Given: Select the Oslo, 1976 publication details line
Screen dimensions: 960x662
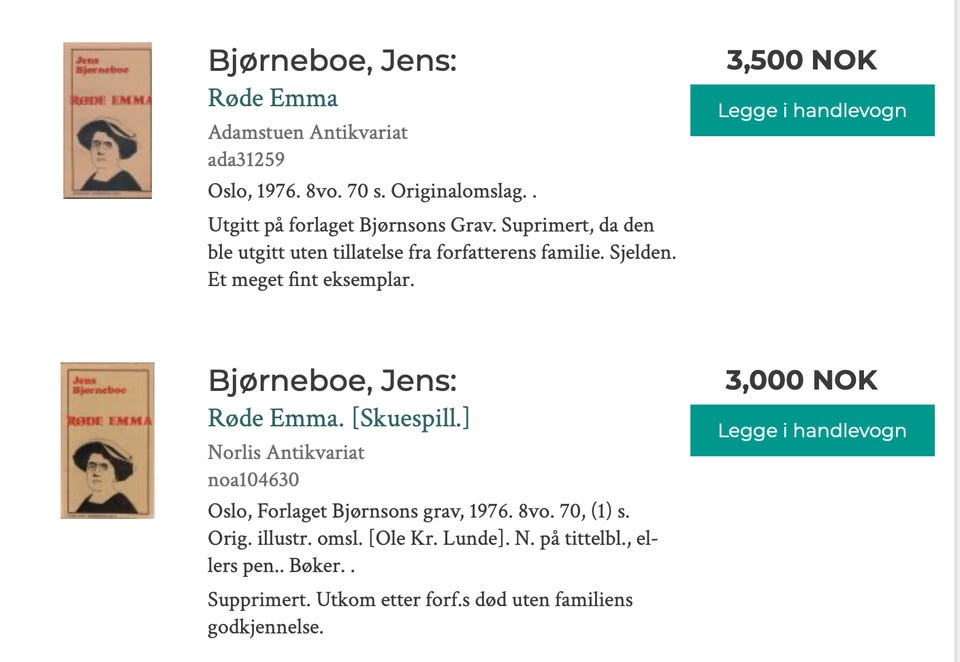Looking at the screenshot, I should [x=370, y=186].
